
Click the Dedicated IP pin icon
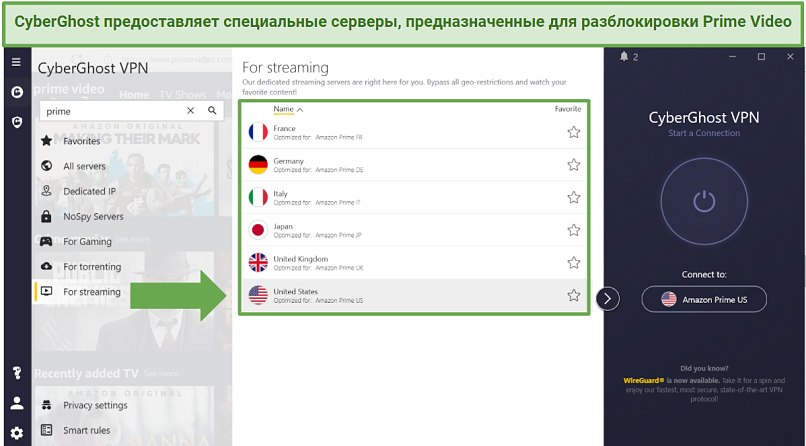point(46,191)
